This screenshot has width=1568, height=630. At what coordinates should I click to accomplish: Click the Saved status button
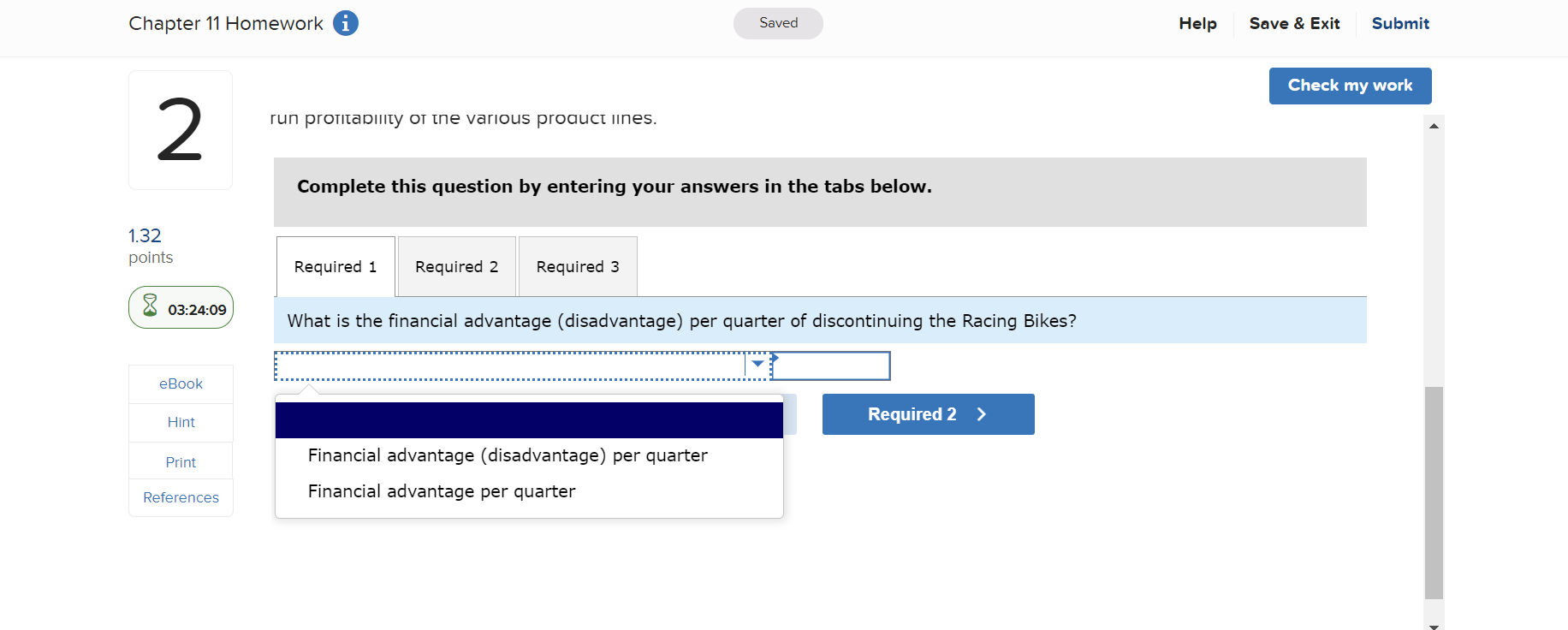tap(777, 23)
